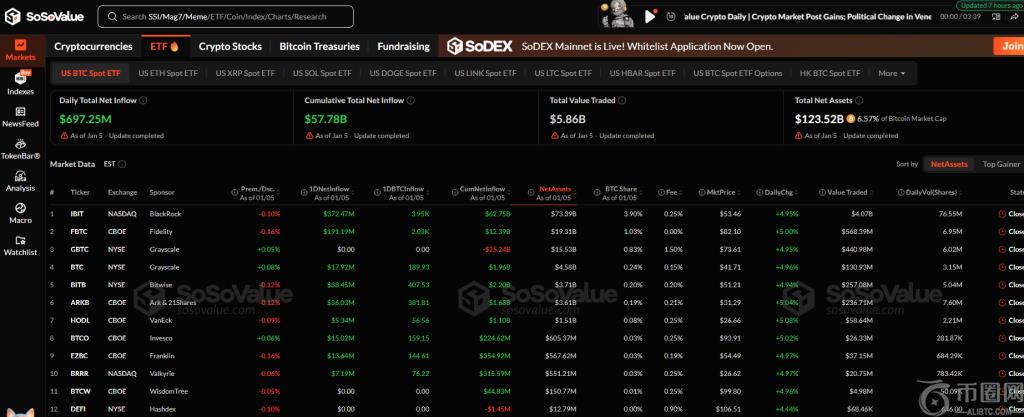Click the Valkyrie sponsor cell
The width and height of the screenshot is (1024, 417).
162,374
